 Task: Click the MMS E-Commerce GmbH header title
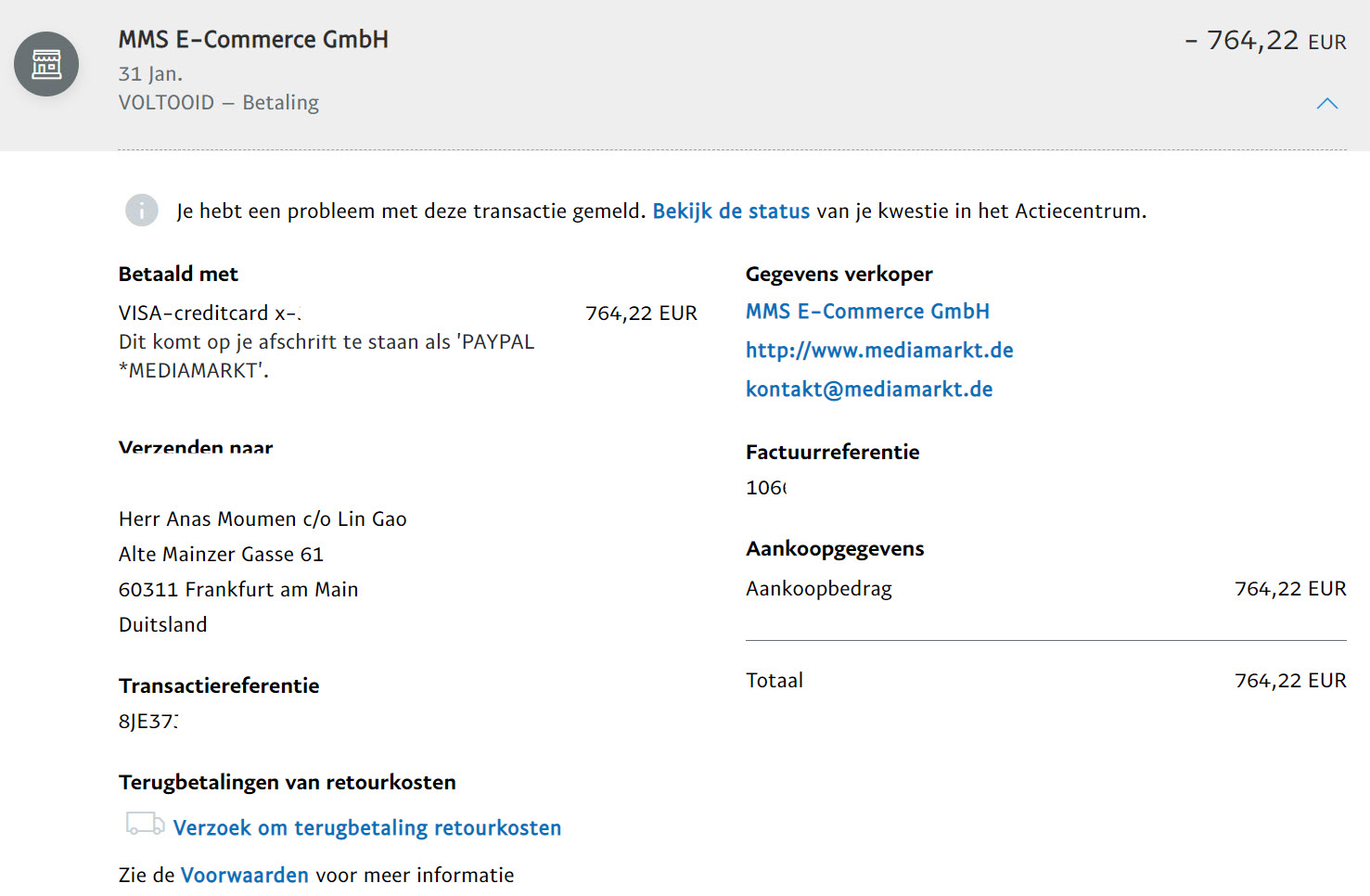tap(253, 40)
